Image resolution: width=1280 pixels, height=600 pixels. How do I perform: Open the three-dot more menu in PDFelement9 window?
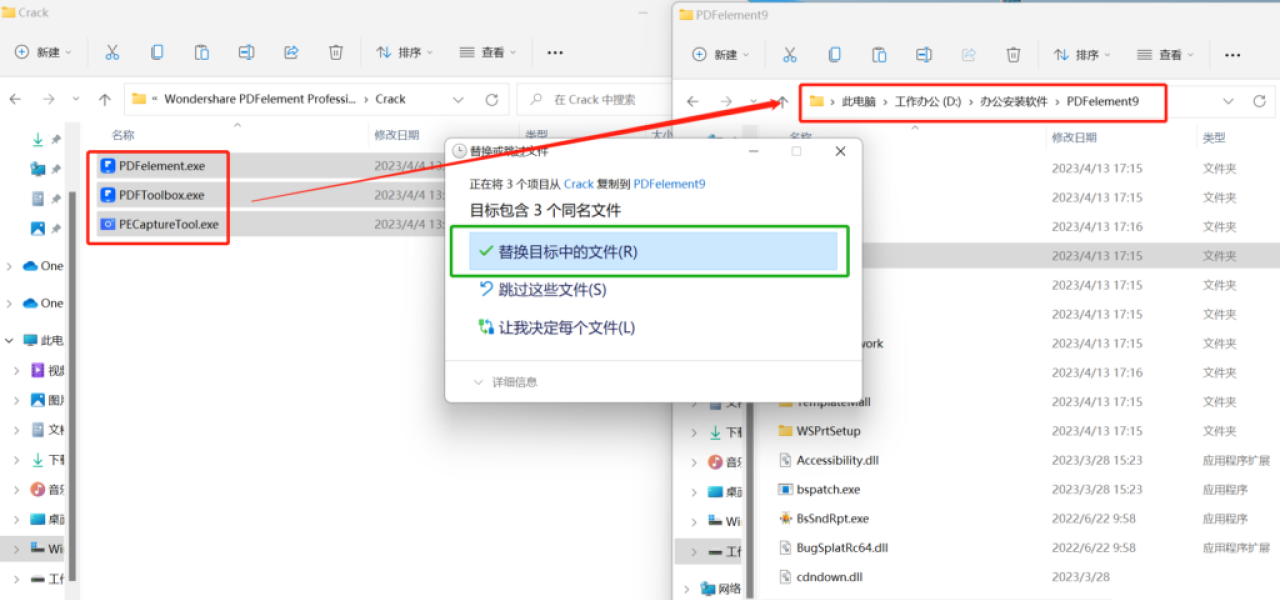click(1233, 55)
